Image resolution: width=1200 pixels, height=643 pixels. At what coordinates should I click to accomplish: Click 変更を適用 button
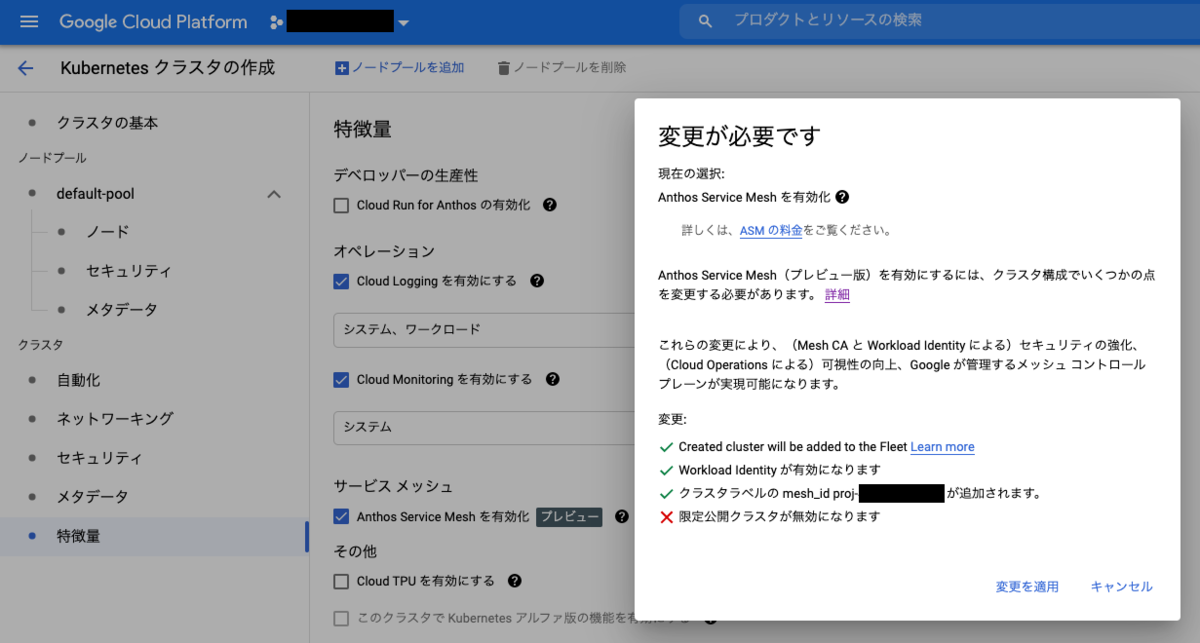(1027, 587)
